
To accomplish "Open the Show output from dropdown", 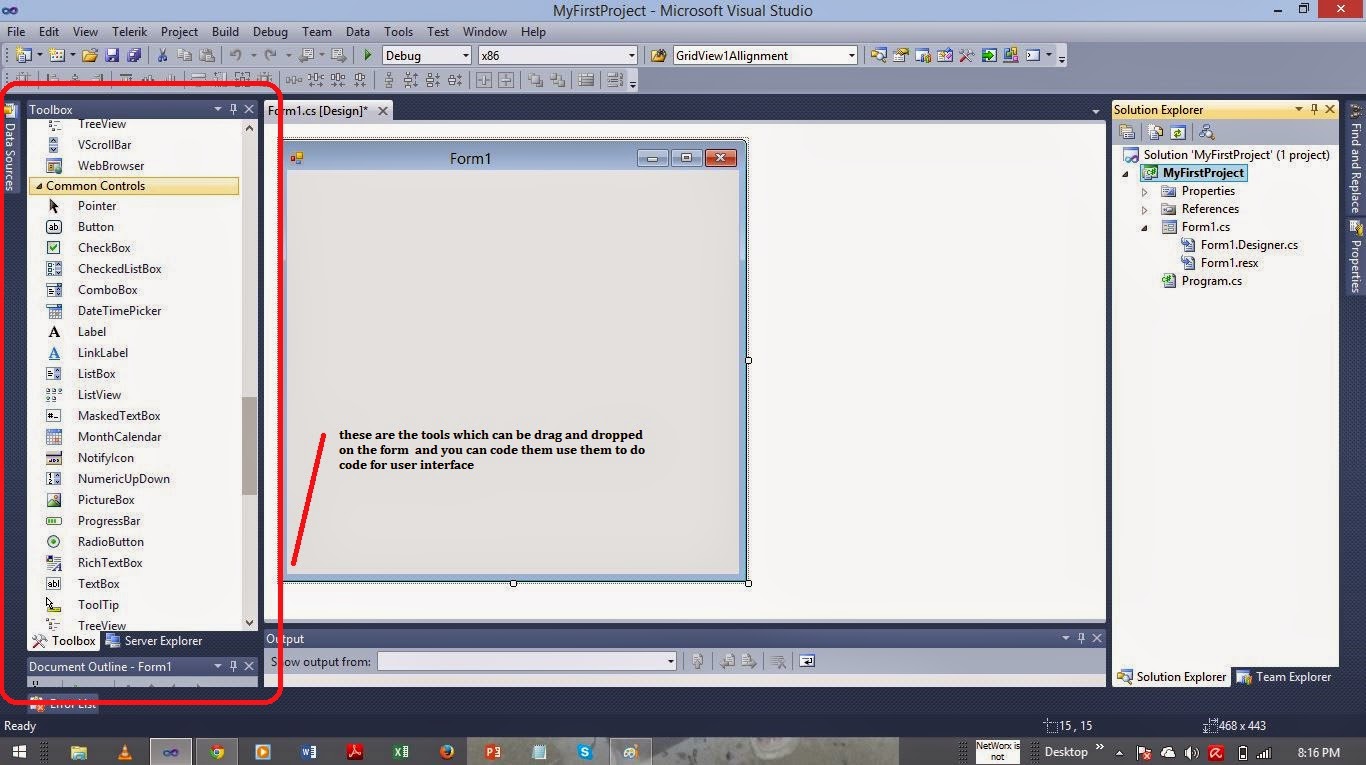I will 670,661.
